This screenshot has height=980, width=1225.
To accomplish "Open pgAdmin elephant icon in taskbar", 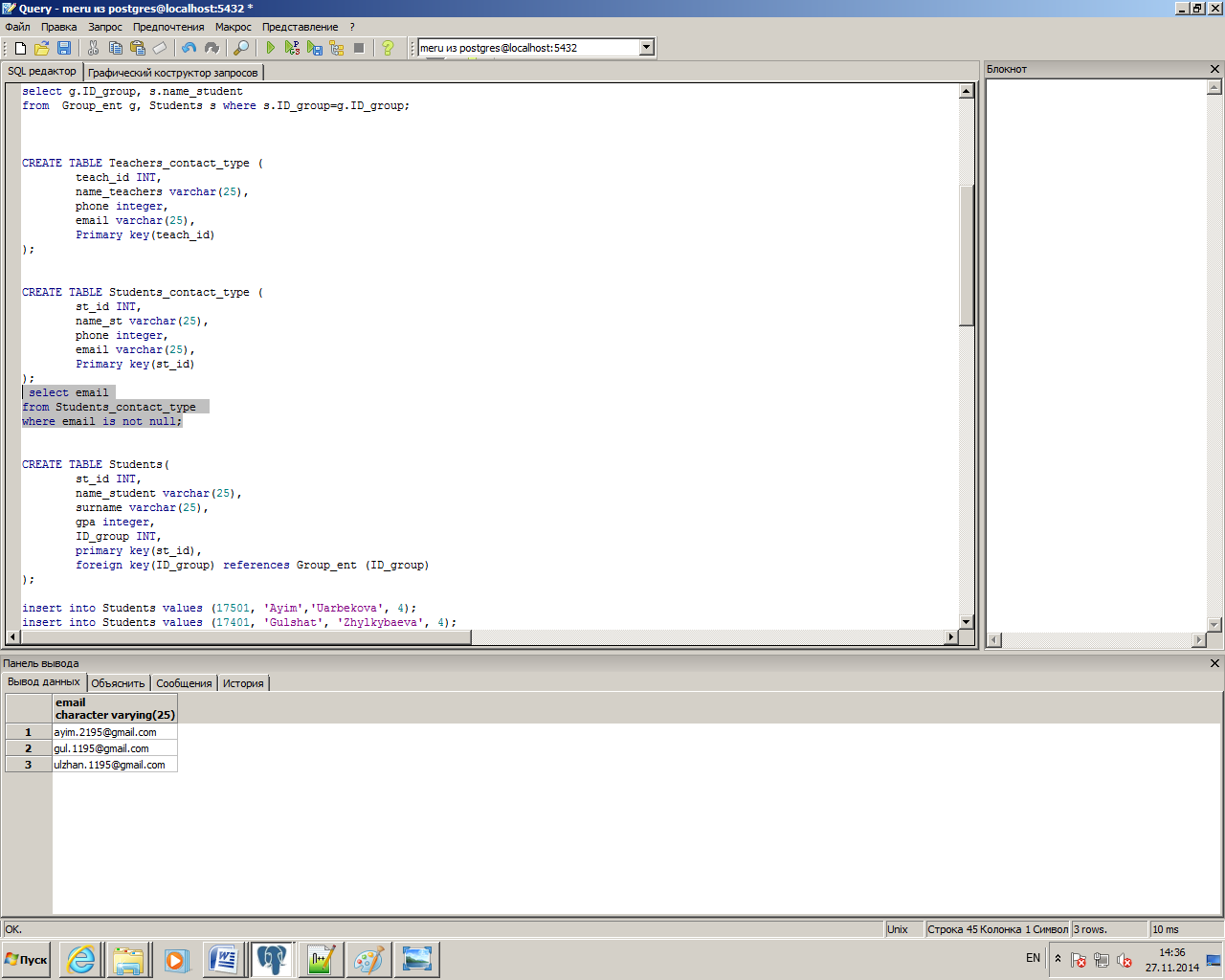I will point(272,959).
